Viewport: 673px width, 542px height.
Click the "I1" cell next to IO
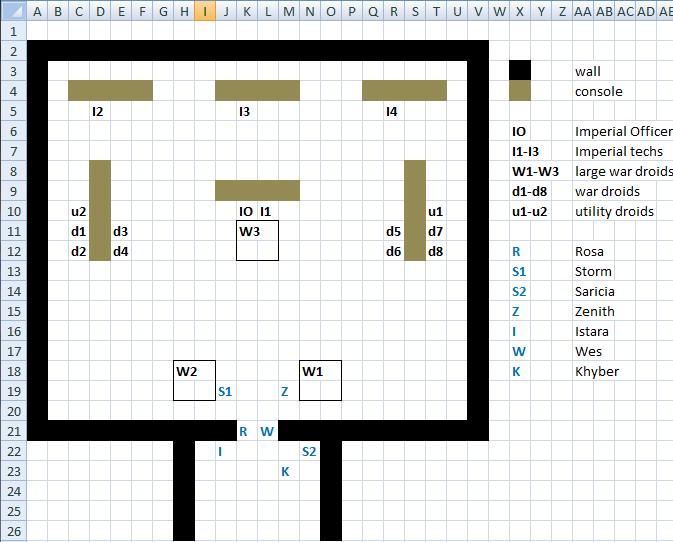[x=268, y=212]
